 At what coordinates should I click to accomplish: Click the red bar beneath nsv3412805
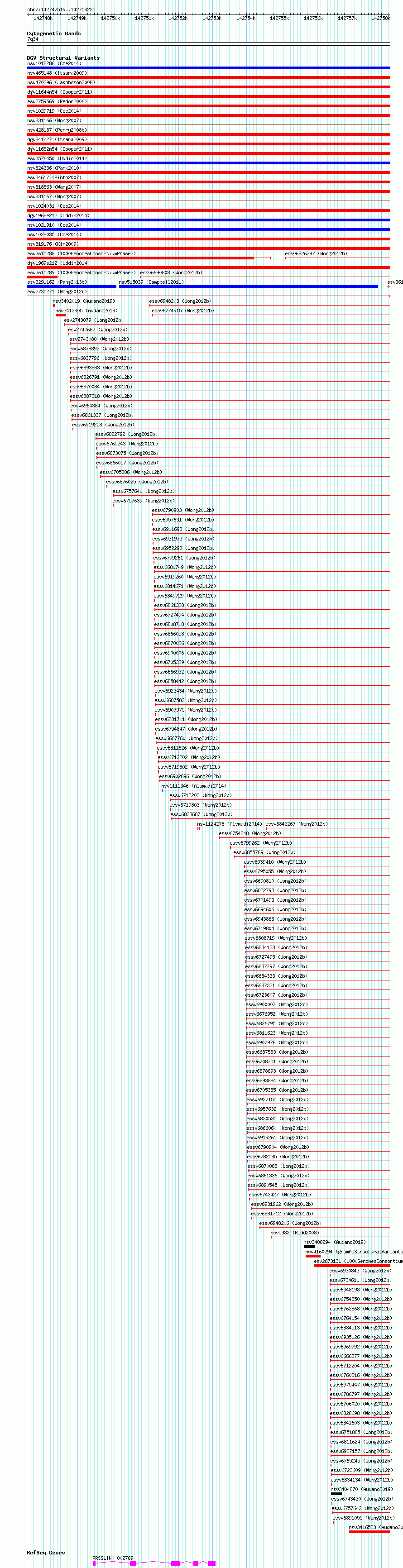[61, 316]
